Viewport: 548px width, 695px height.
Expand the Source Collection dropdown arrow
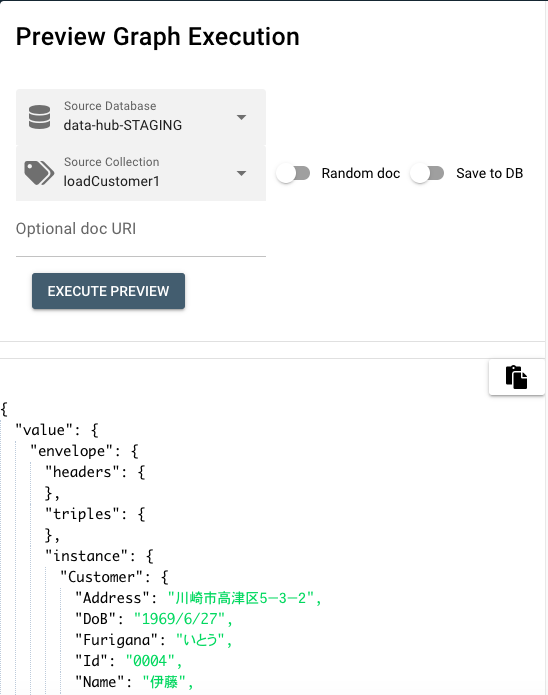tap(241, 173)
